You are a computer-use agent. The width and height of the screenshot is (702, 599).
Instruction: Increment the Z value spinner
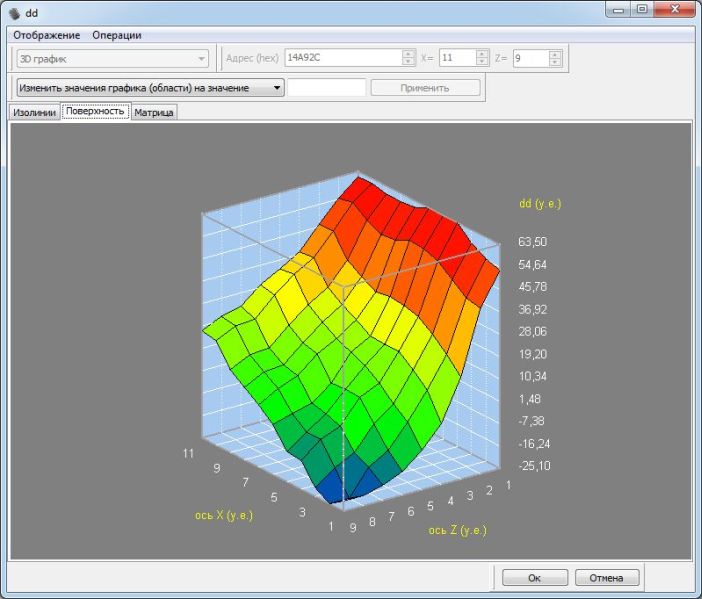tap(555, 54)
